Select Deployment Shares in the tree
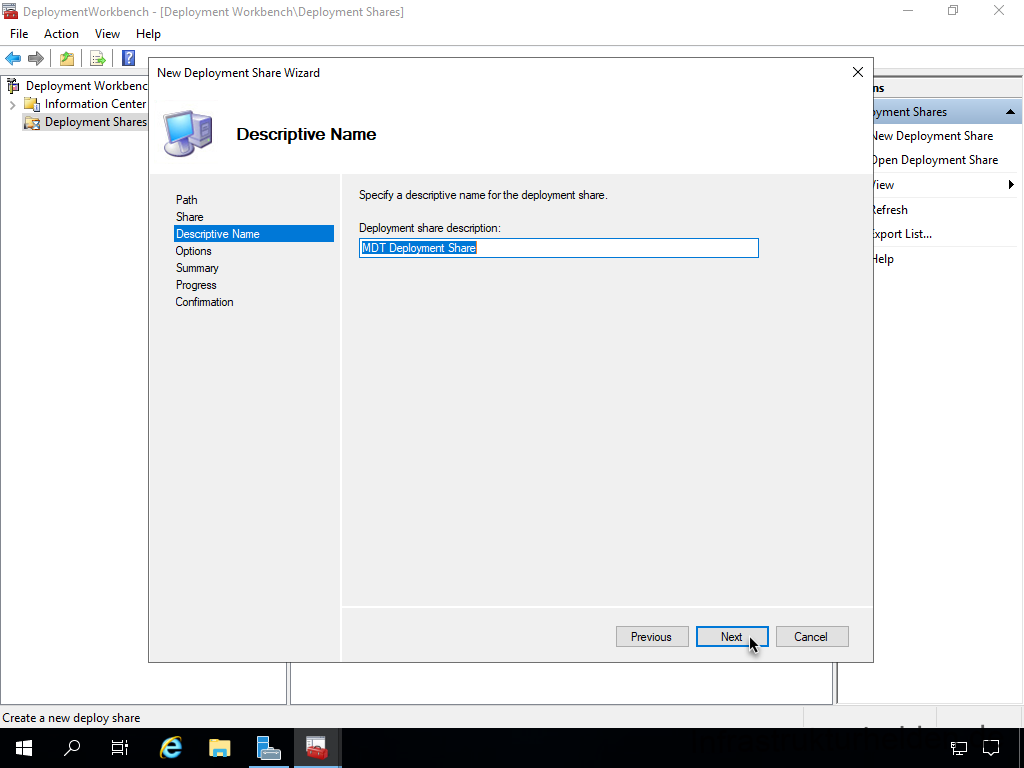The height and width of the screenshot is (768, 1024). coord(95,122)
